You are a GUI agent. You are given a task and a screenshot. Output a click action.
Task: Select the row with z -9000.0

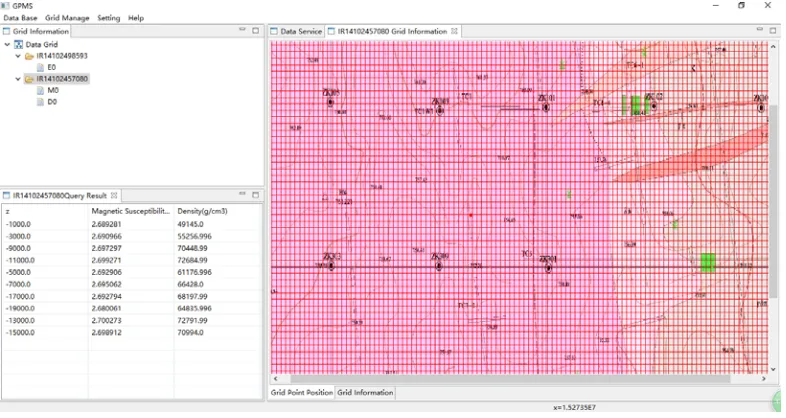[x=132, y=249]
